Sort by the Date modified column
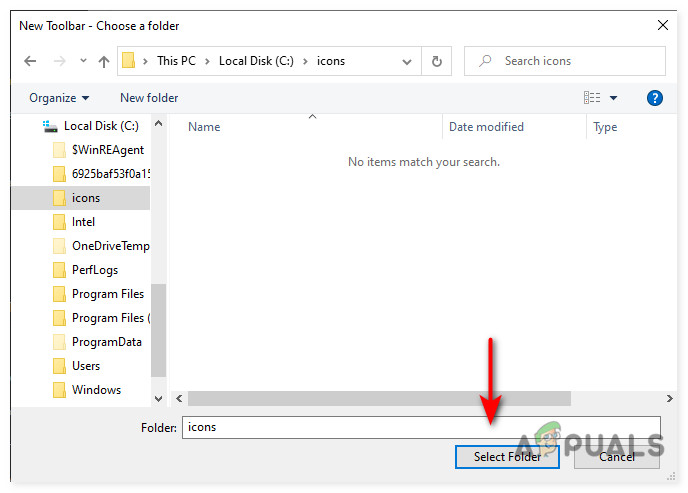This screenshot has width=688, height=493. pyautogui.click(x=486, y=127)
